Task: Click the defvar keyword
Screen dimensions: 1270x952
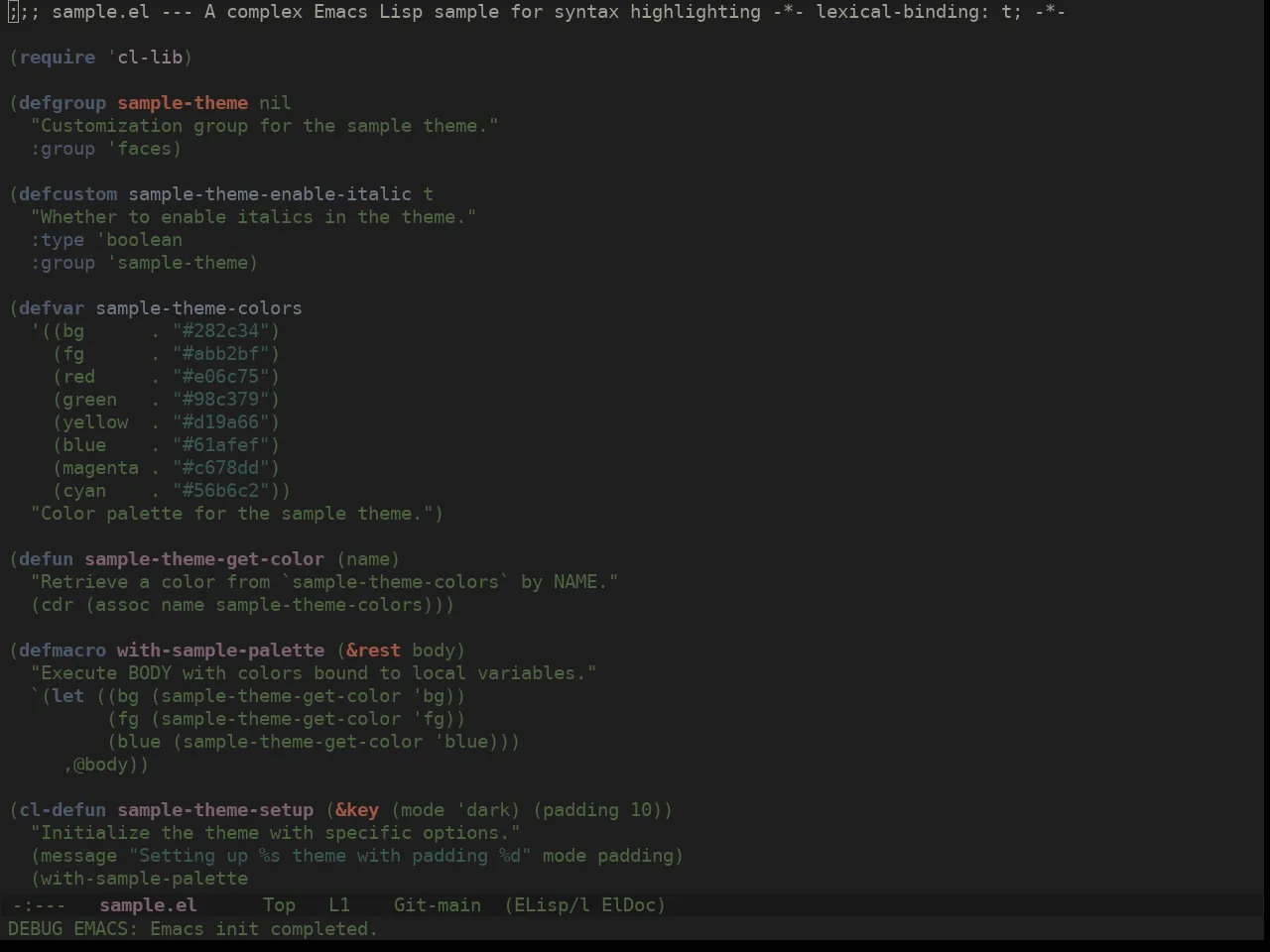Action: click(x=52, y=308)
